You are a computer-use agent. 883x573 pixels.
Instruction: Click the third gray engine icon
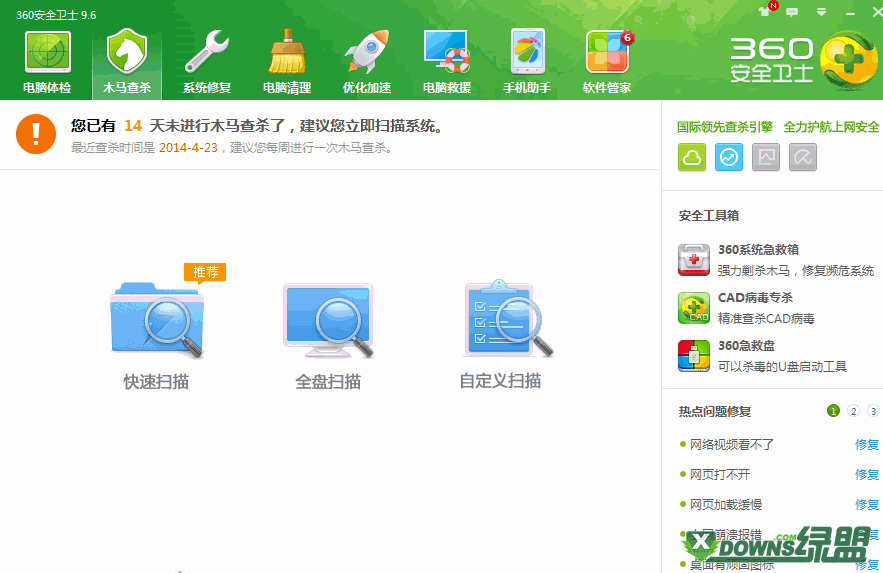(766, 157)
